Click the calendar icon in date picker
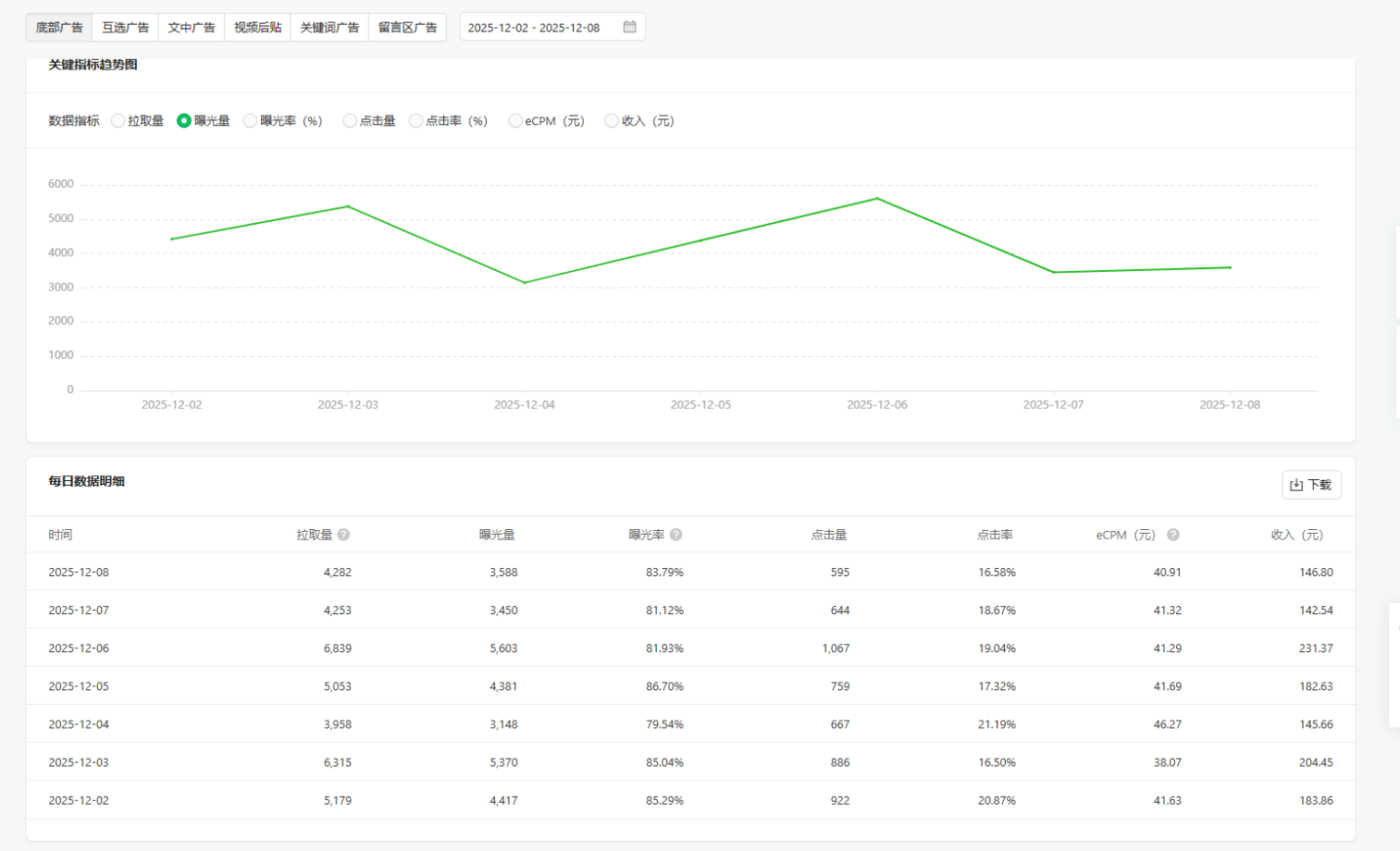 coord(629,27)
